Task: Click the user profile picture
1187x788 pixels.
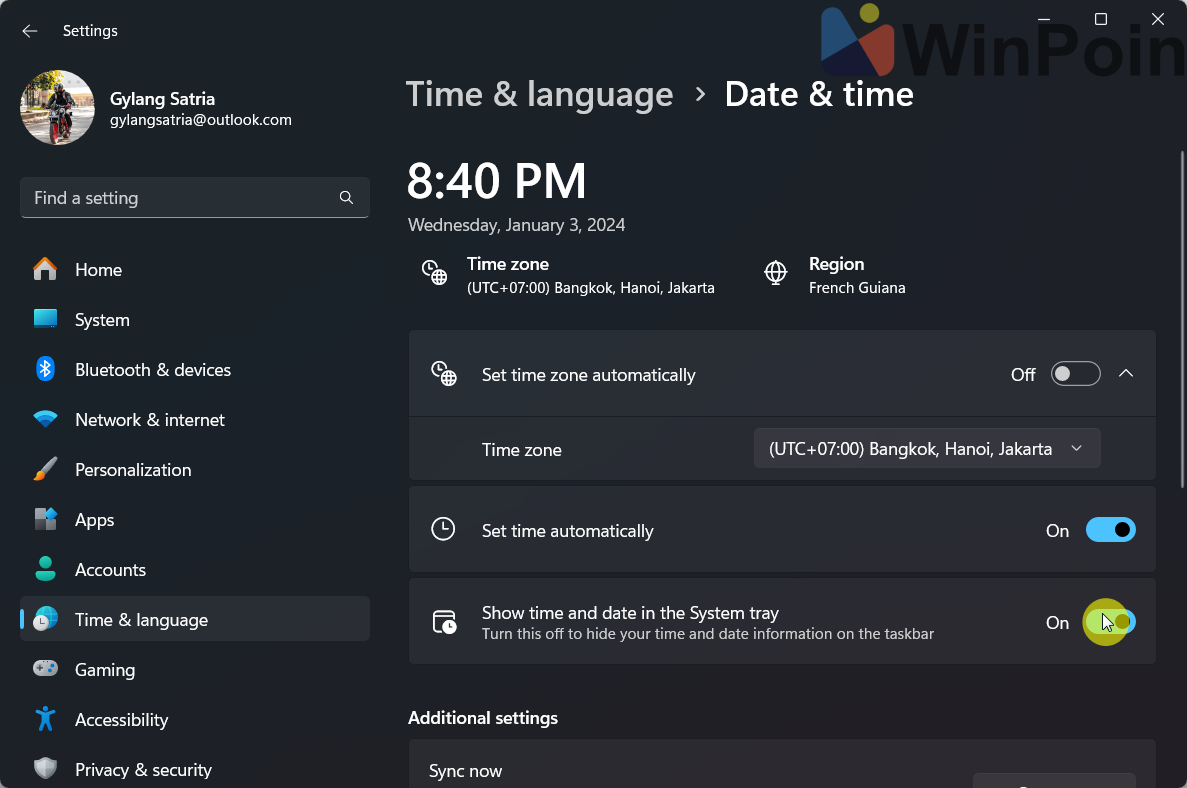Action: (57, 107)
